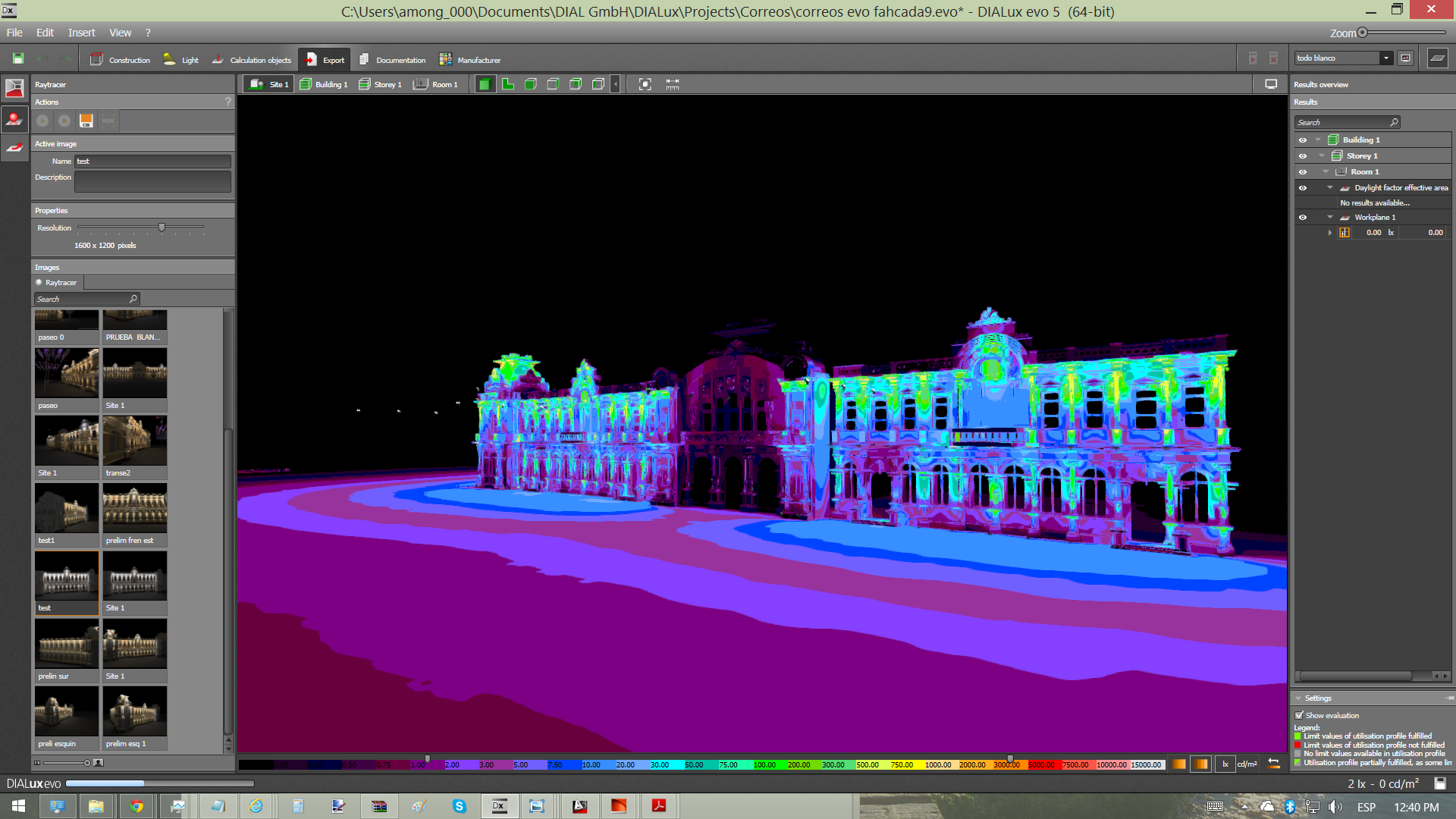Open the Manufacturer tab
The image size is (1456, 819).
(x=469, y=60)
